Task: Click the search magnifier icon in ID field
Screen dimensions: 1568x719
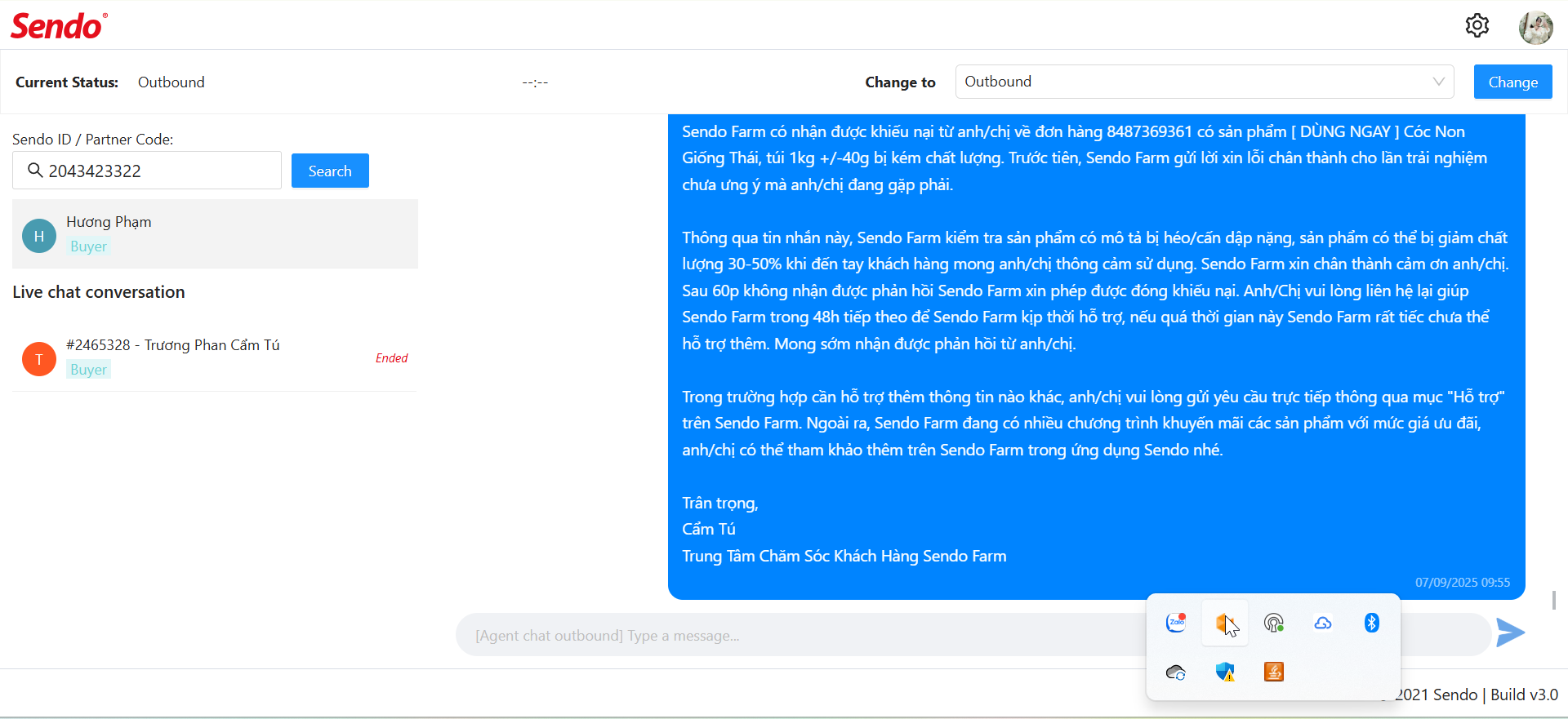Action: pos(35,170)
